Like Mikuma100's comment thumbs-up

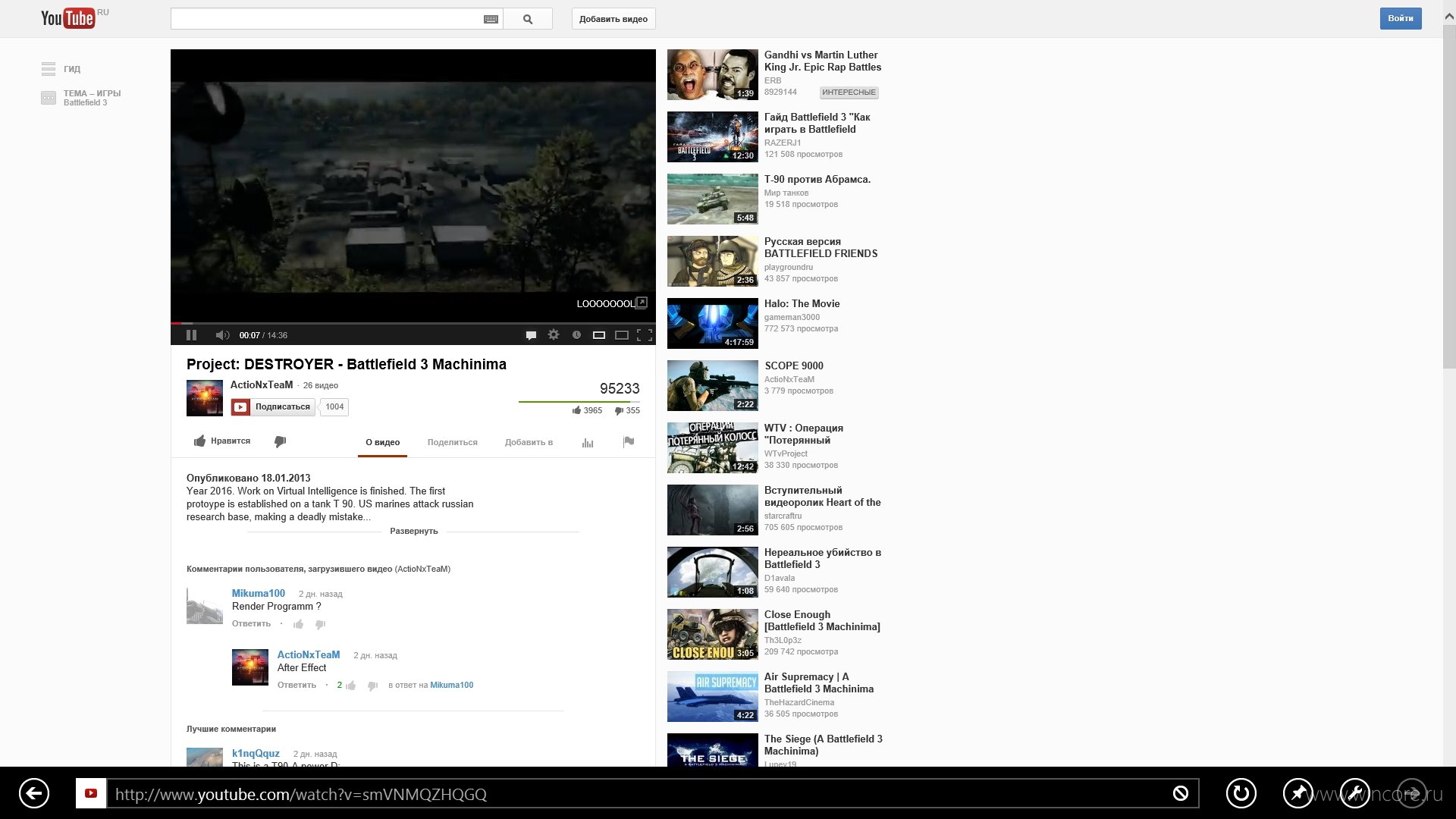pos(299,624)
